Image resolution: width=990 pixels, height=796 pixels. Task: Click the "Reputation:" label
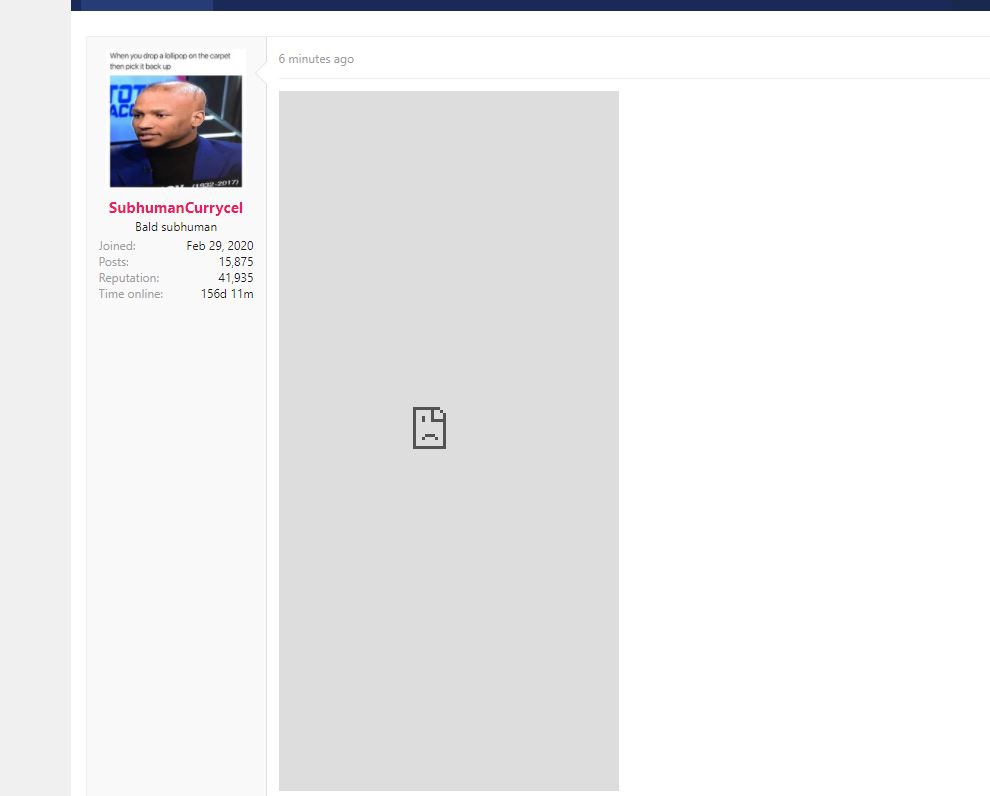(x=129, y=278)
